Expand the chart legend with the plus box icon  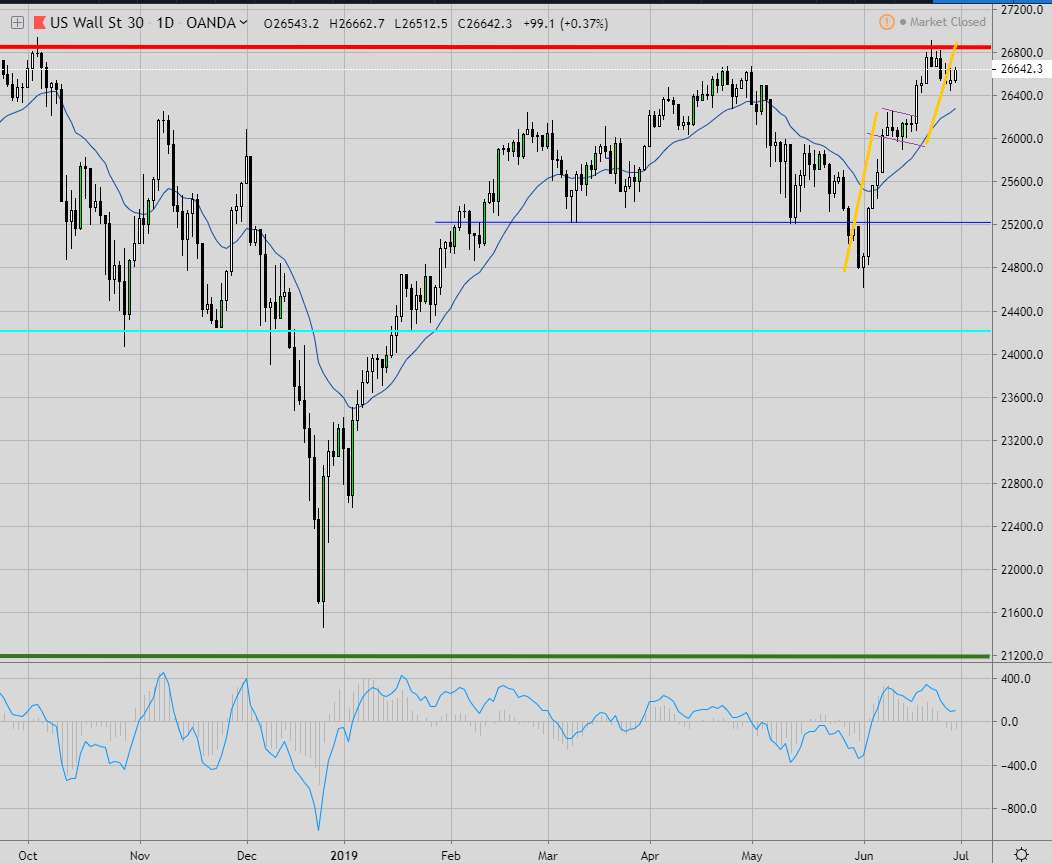pos(17,23)
